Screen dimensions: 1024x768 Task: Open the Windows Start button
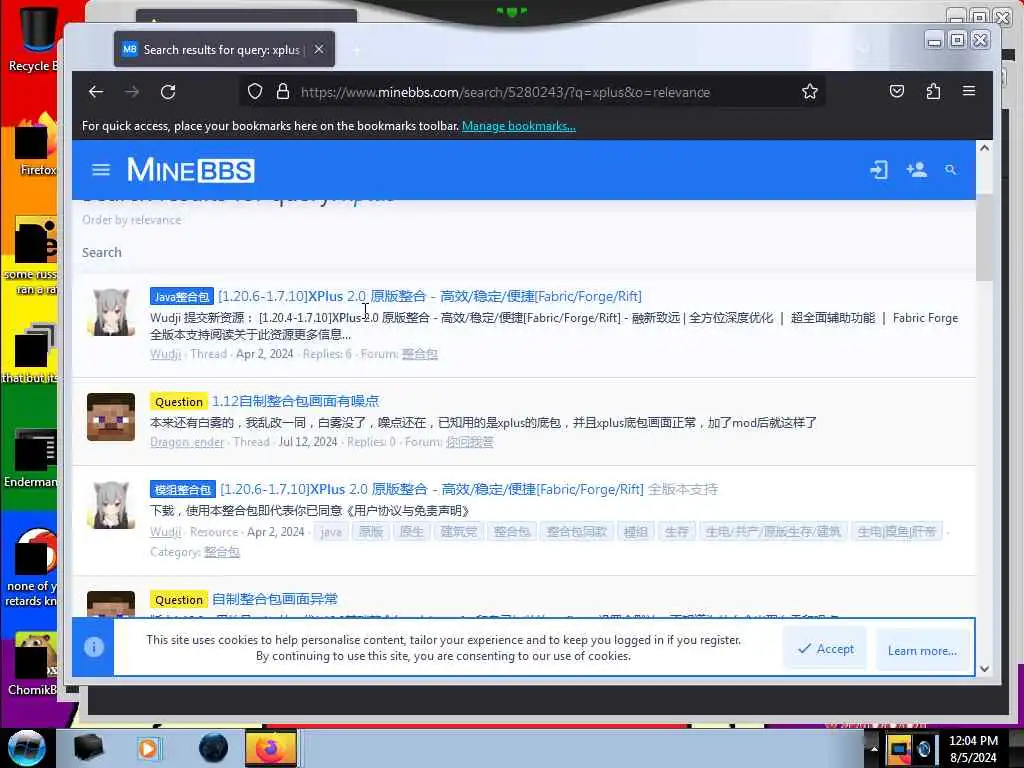pyautogui.click(x=27, y=748)
